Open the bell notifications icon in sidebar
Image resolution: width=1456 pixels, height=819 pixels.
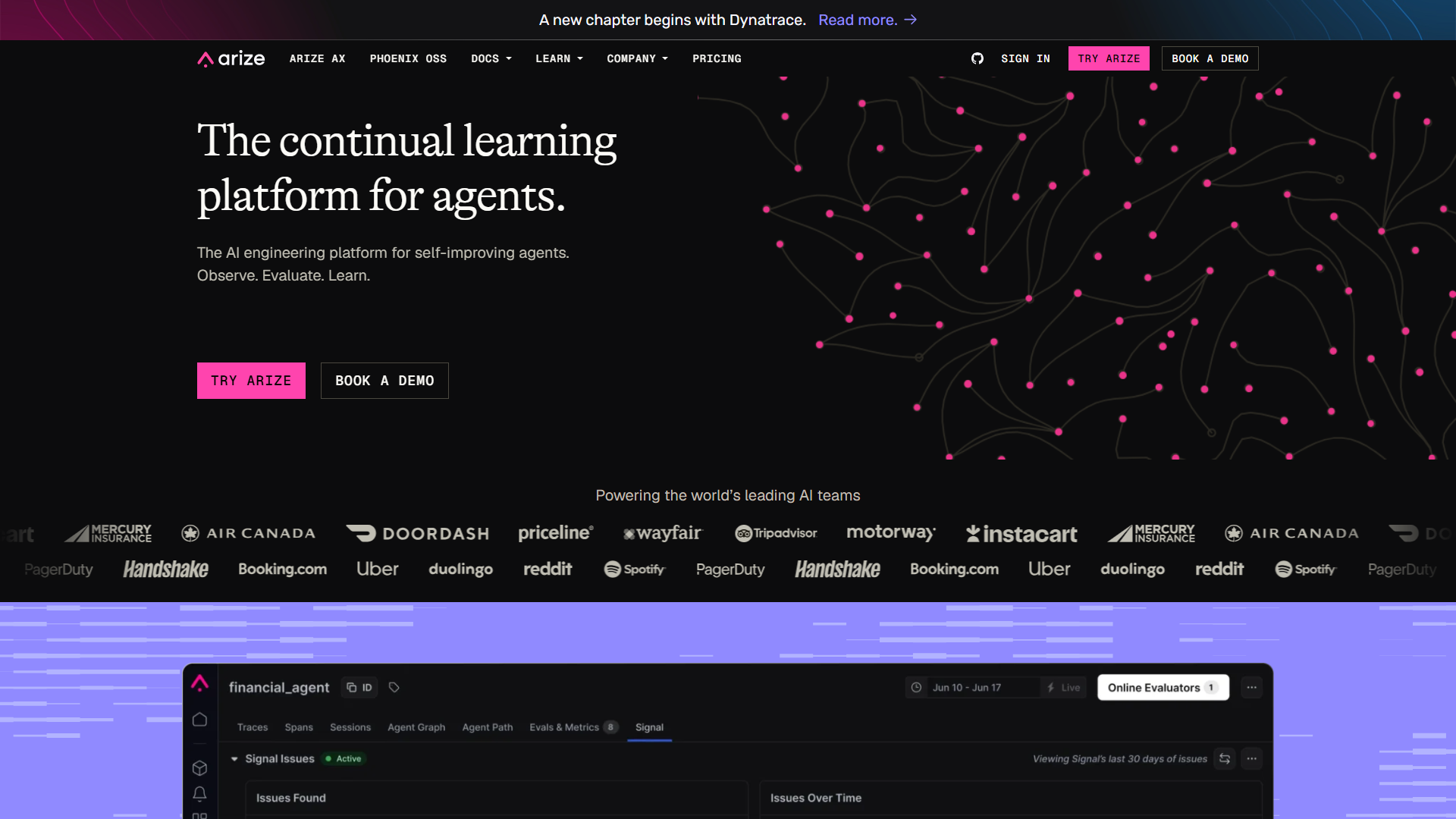[x=199, y=794]
